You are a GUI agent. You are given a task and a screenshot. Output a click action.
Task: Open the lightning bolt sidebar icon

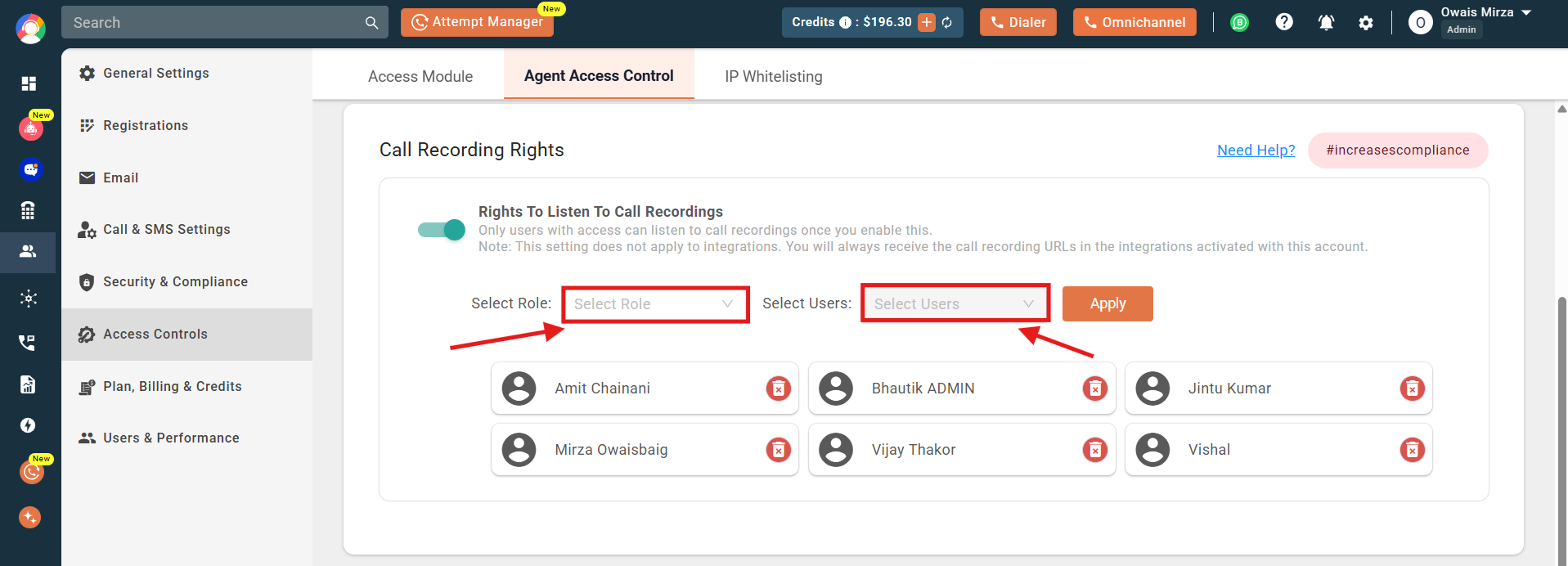28,425
